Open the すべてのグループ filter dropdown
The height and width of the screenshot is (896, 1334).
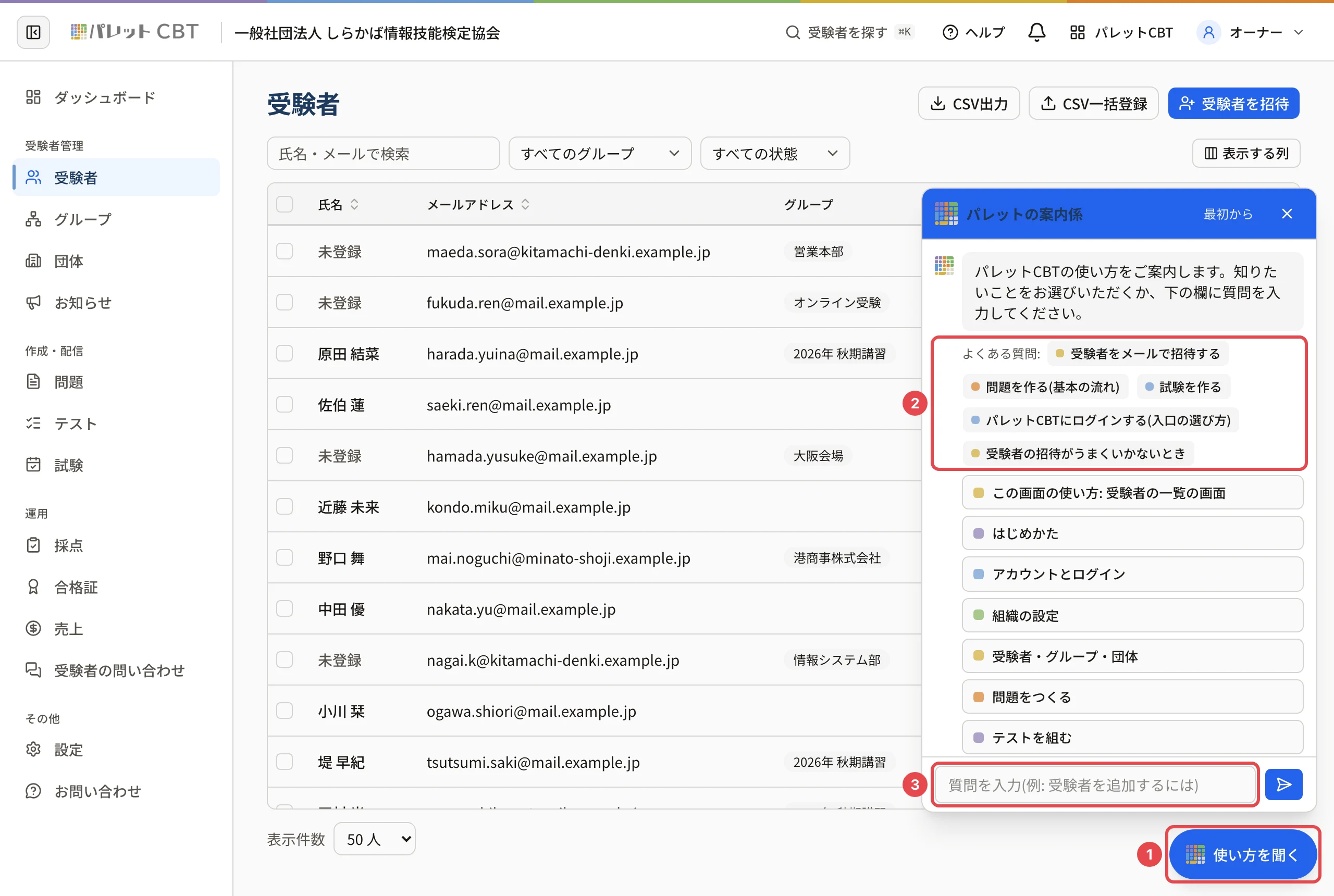600,153
